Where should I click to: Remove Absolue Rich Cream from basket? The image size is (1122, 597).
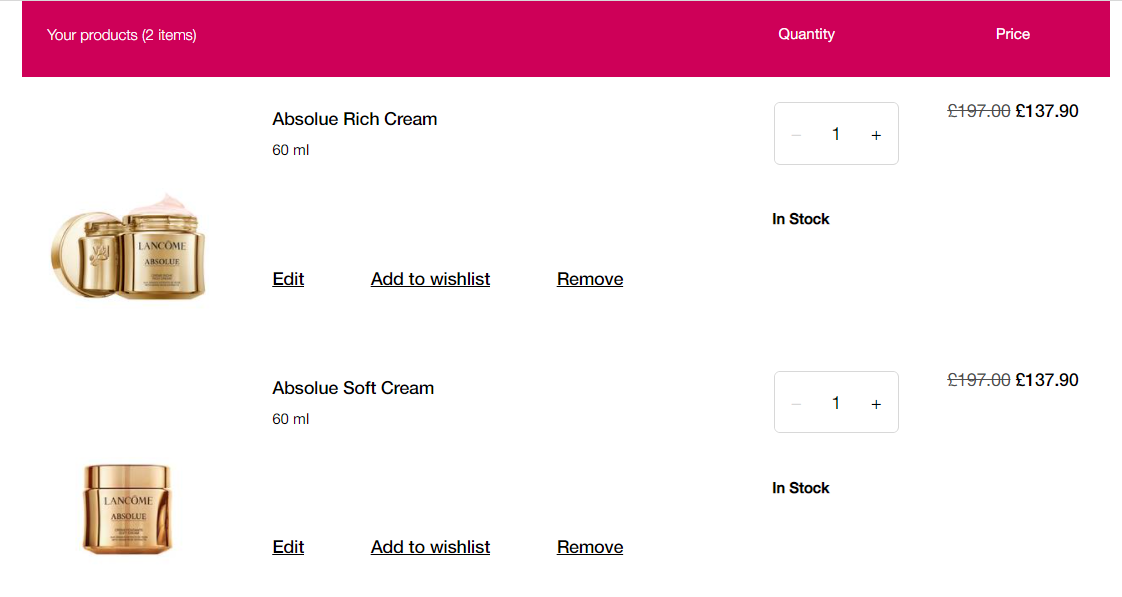[x=590, y=279]
